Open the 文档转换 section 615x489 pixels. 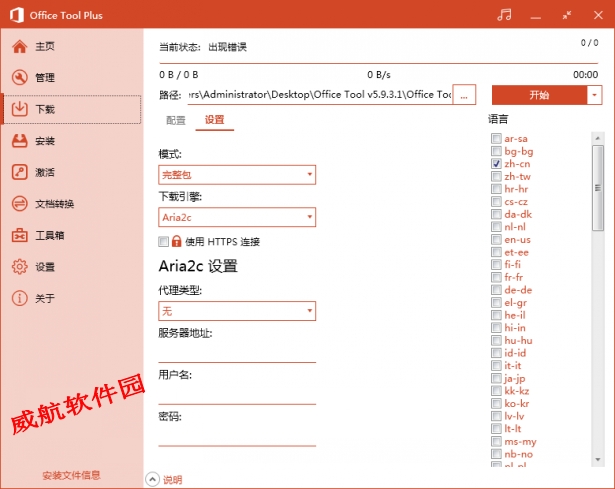[x=71, y=204]
